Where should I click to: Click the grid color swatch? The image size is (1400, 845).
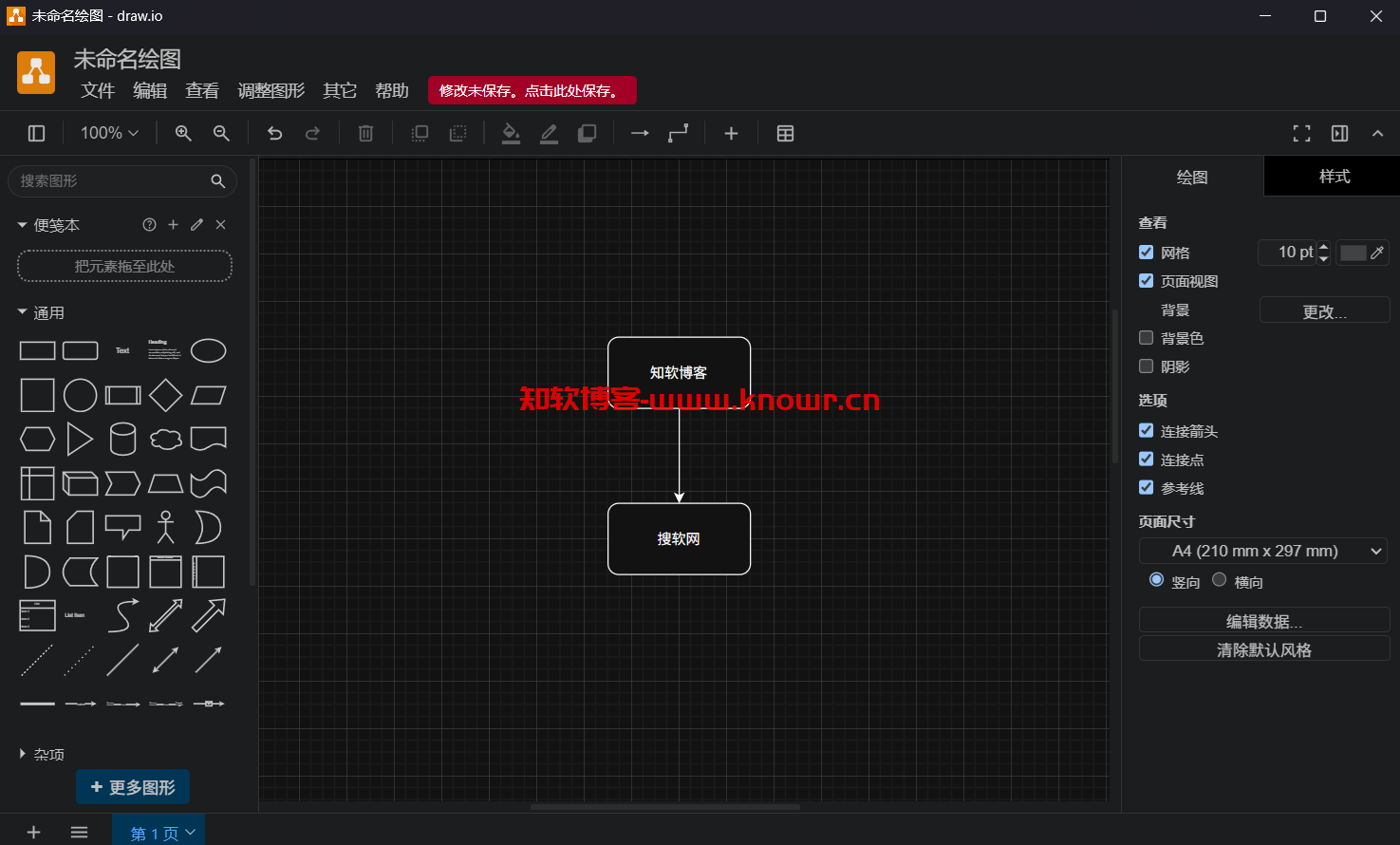point(1353,253)
